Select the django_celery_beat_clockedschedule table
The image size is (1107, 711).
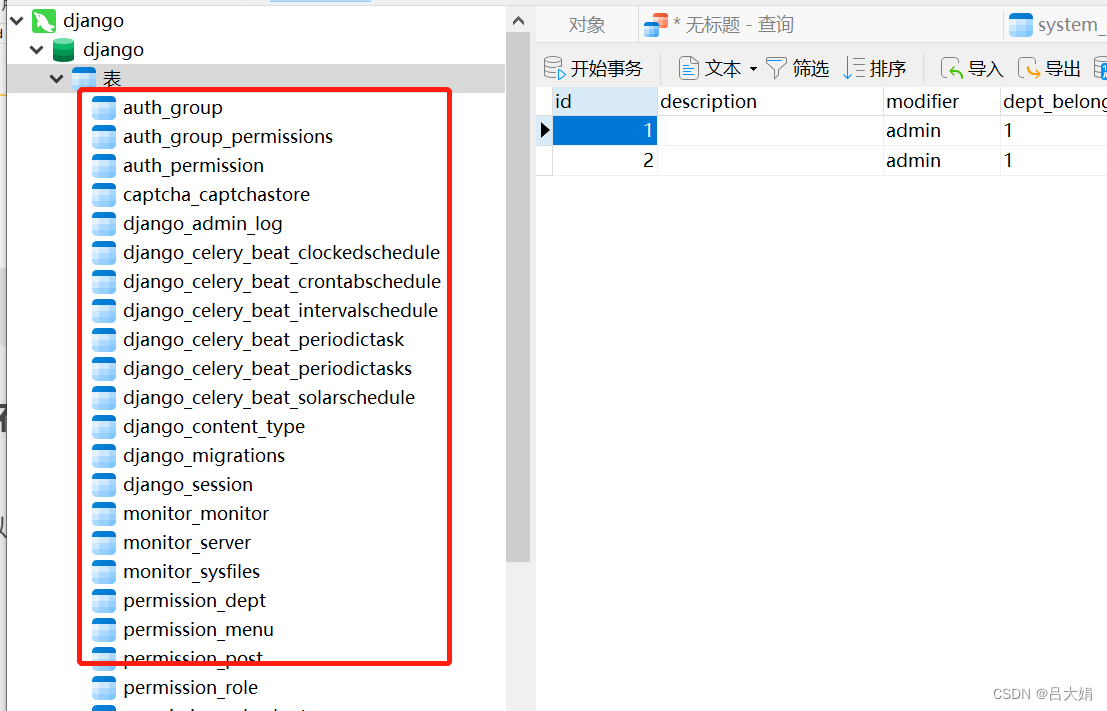(281, 253)
